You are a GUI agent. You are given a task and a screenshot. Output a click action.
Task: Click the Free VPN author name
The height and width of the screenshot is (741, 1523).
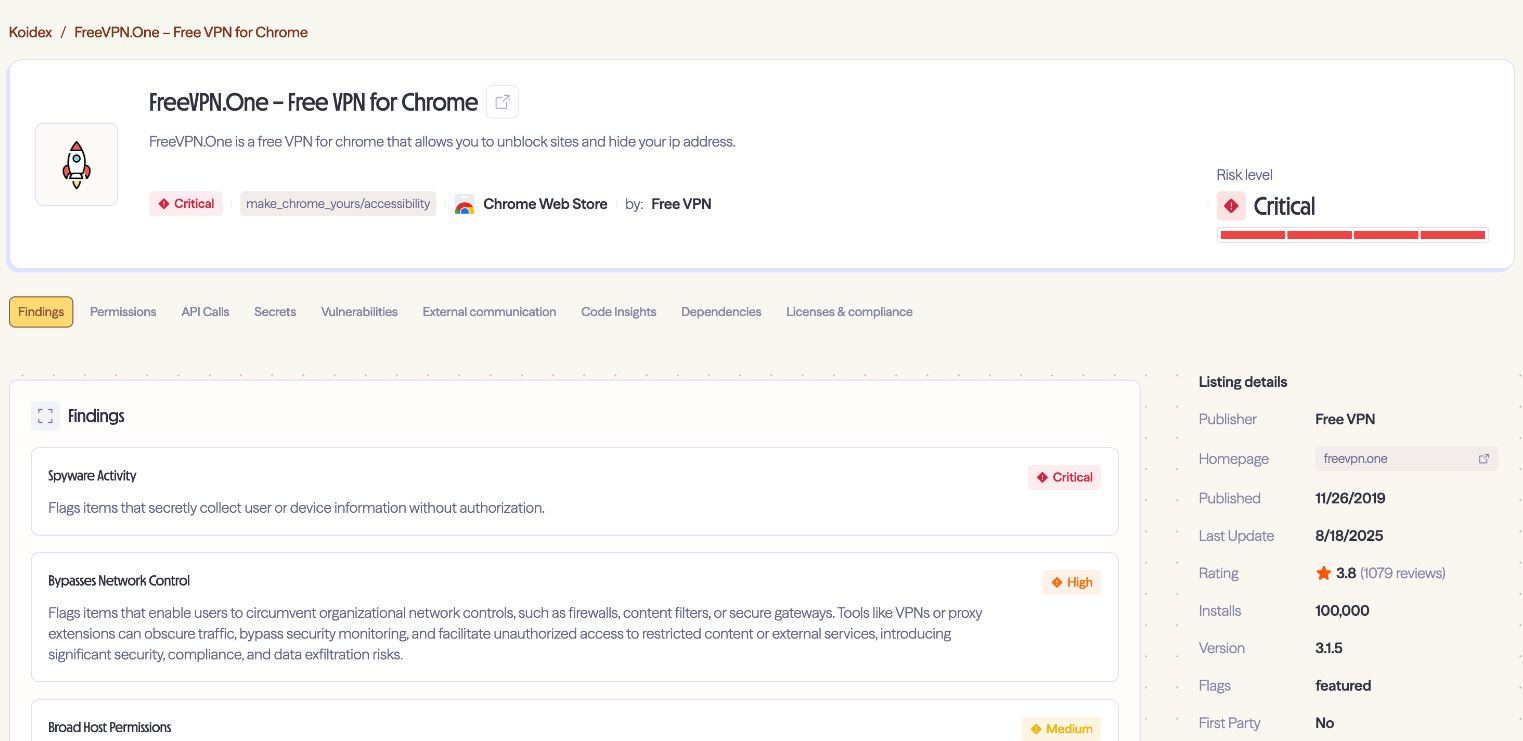pos(681,204)
